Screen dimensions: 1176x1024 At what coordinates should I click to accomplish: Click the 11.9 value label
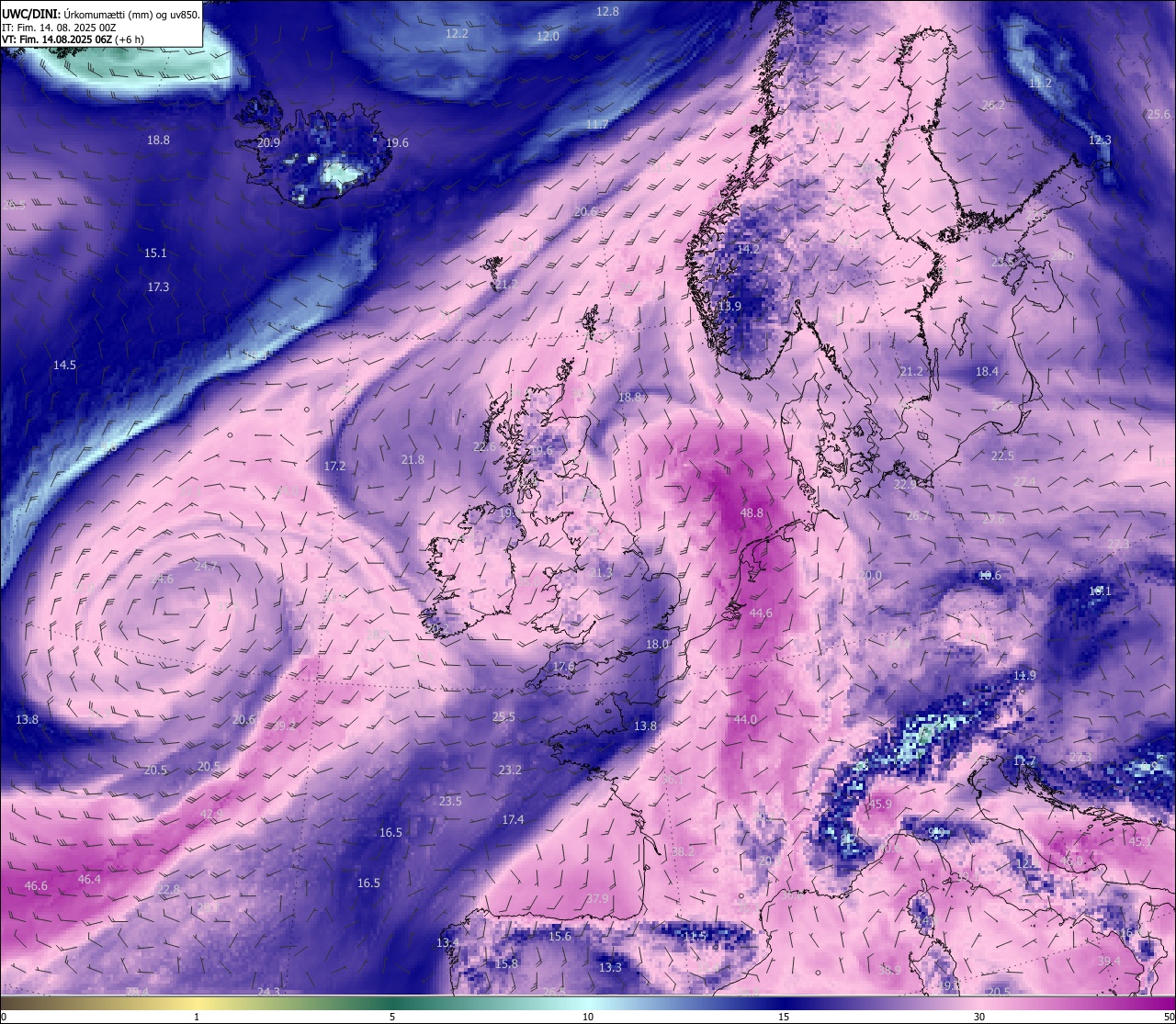pos(1024,676)
